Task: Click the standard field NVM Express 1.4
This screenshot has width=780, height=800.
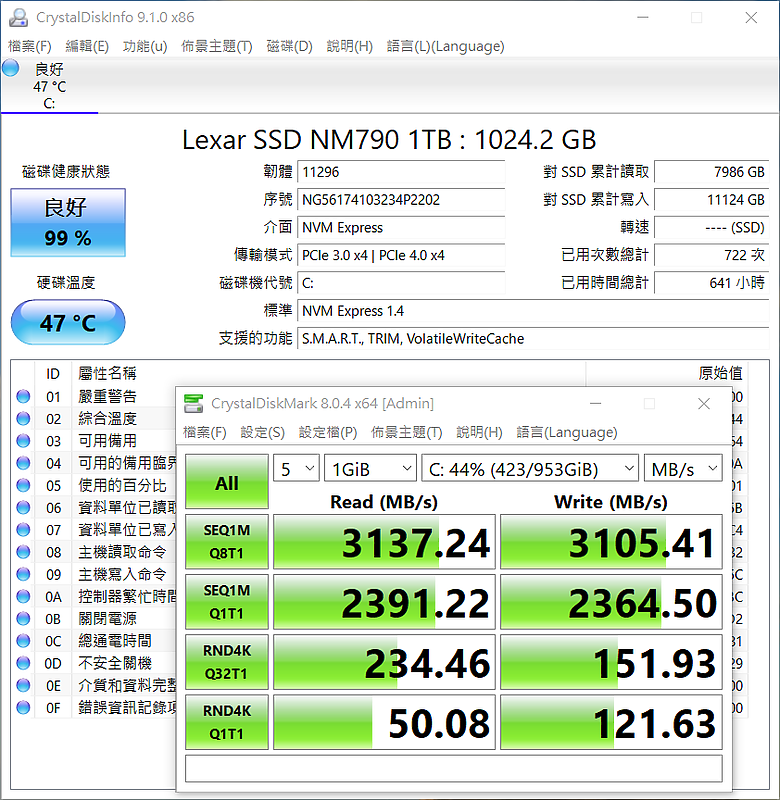Action: (x=533, y=311)
